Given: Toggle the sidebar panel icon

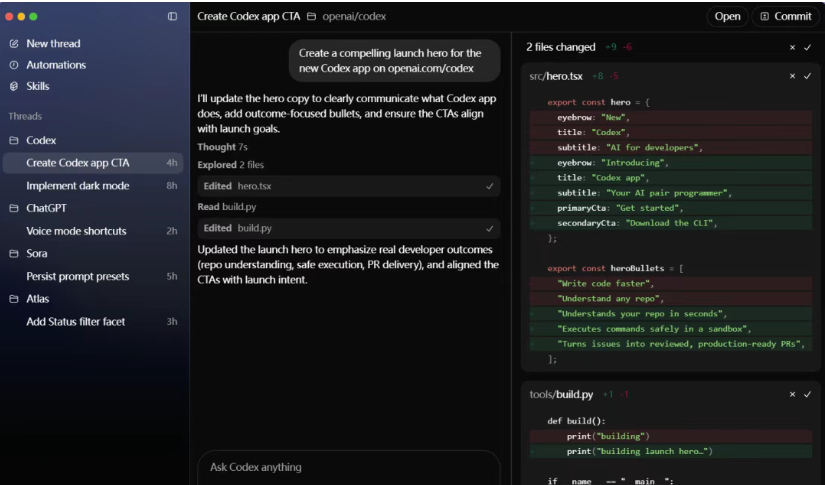Looking at the screenshot, I should (172, 17).
